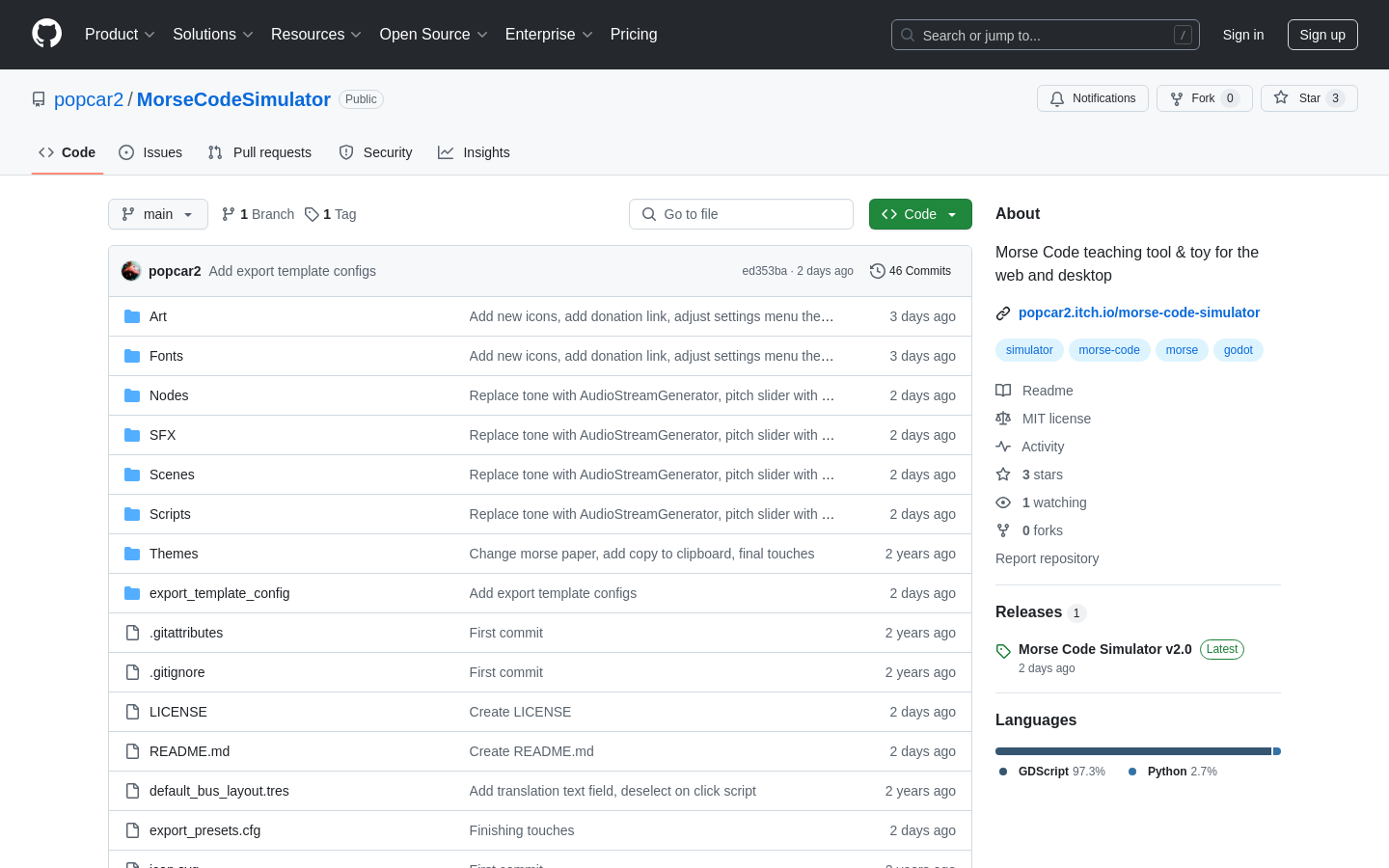
Task: Expand the Solutions menu
Action: pyautogui.click(x=213, y=35)
